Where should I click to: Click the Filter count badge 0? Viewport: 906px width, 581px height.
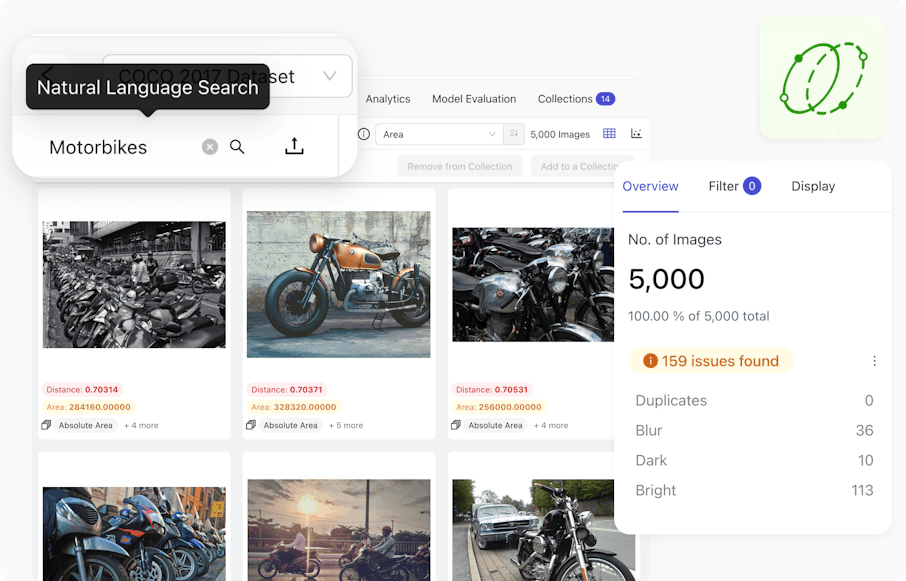[x=752, y=186]
